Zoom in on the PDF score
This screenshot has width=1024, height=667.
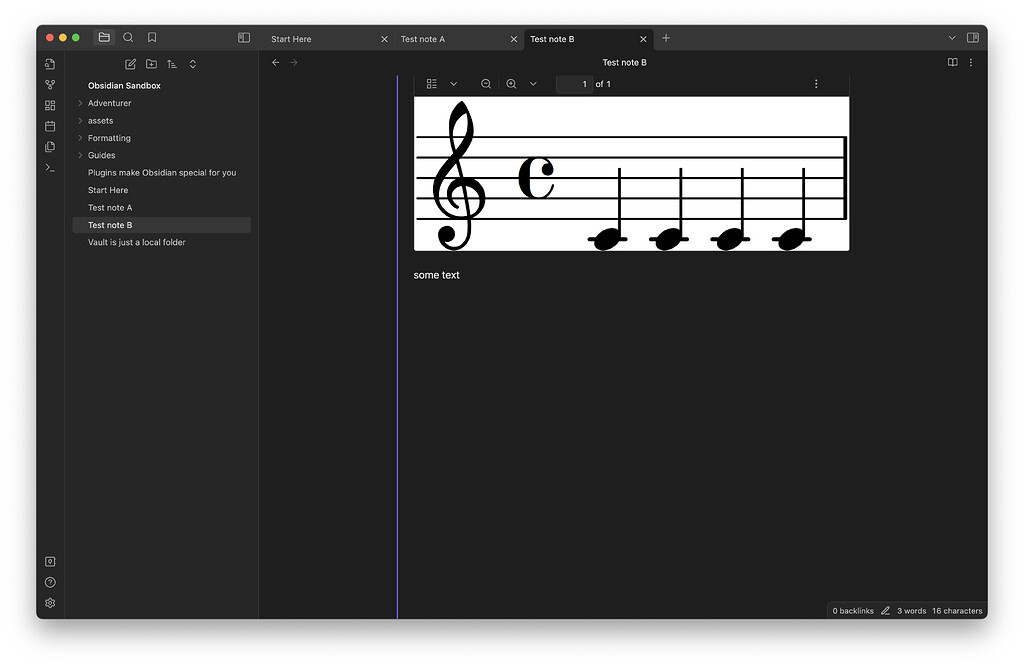[510, 84]
